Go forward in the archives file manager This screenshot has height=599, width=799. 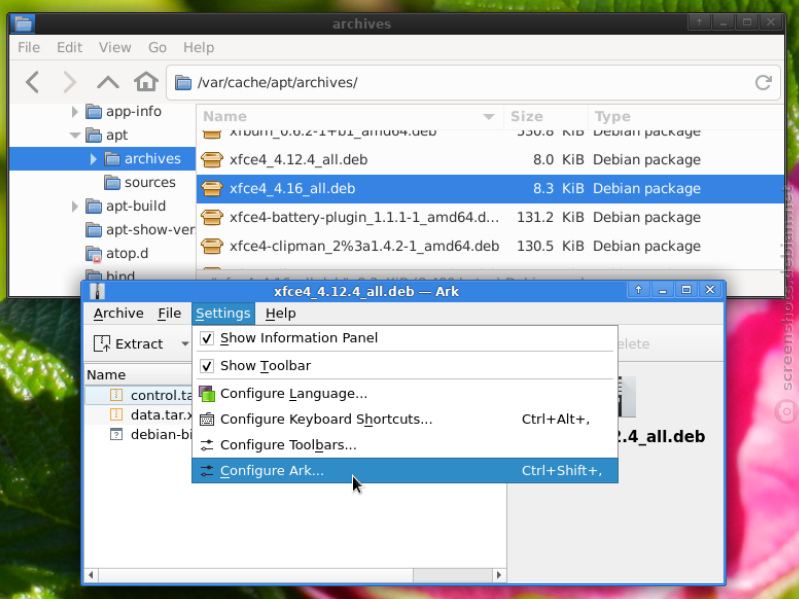[69, 82]
